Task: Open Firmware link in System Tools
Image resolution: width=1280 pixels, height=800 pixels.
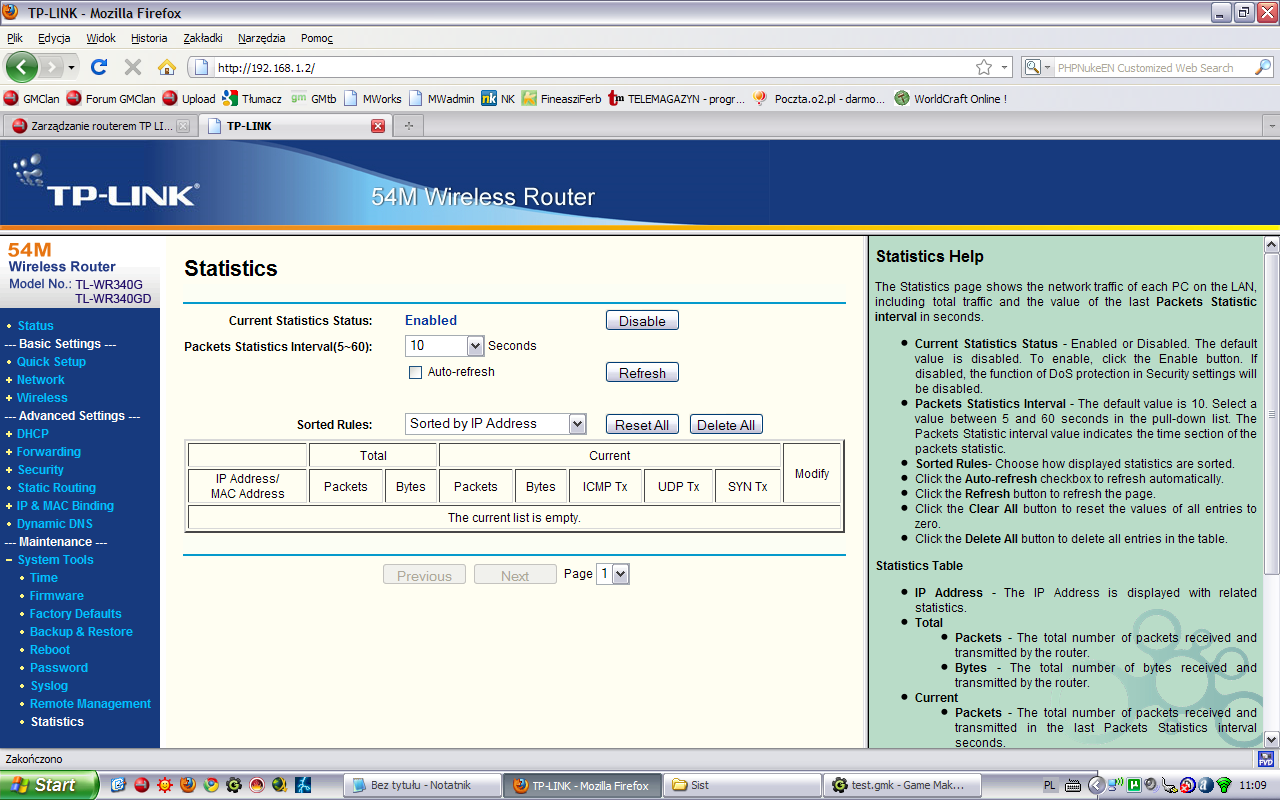Action: click(x=56, y=596)
